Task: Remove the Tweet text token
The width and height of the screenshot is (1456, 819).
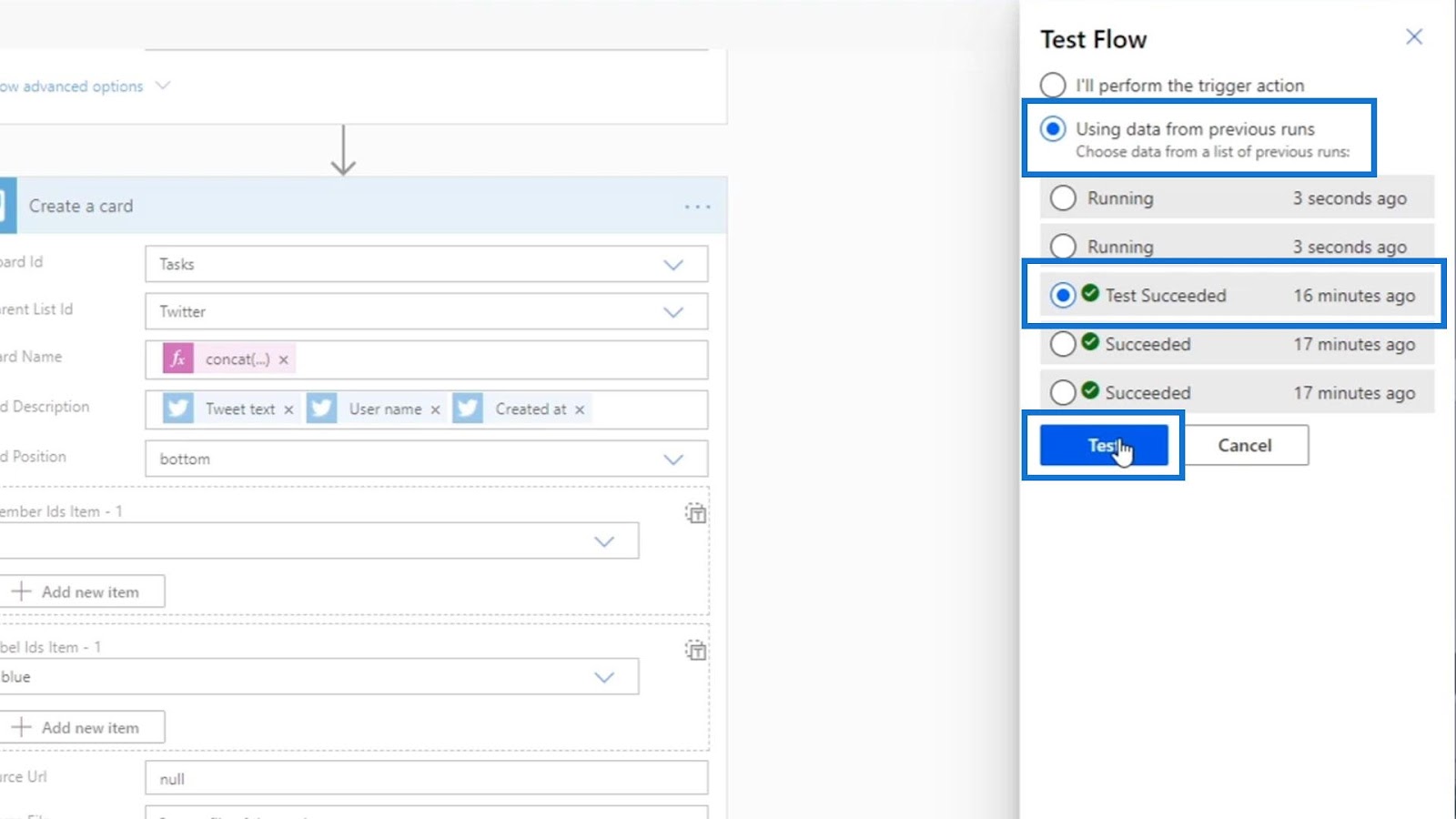Action: click(x=288, y=409)
